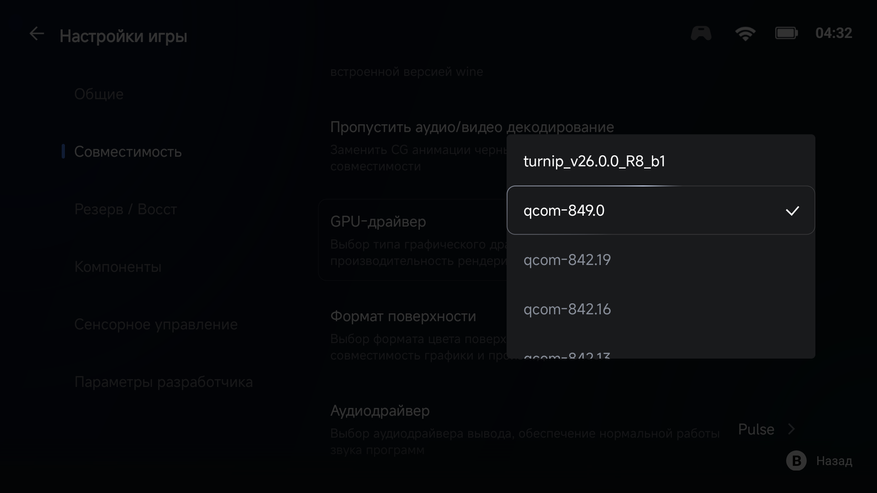Click the clock showing 04:32

tap(833, 33)
